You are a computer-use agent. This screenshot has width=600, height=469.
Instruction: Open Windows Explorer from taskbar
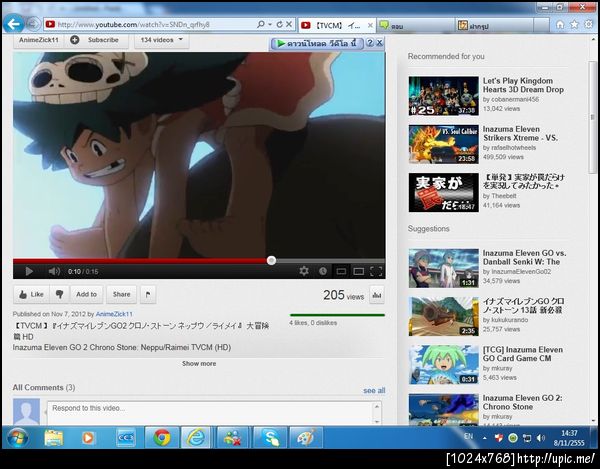(54, 438)
